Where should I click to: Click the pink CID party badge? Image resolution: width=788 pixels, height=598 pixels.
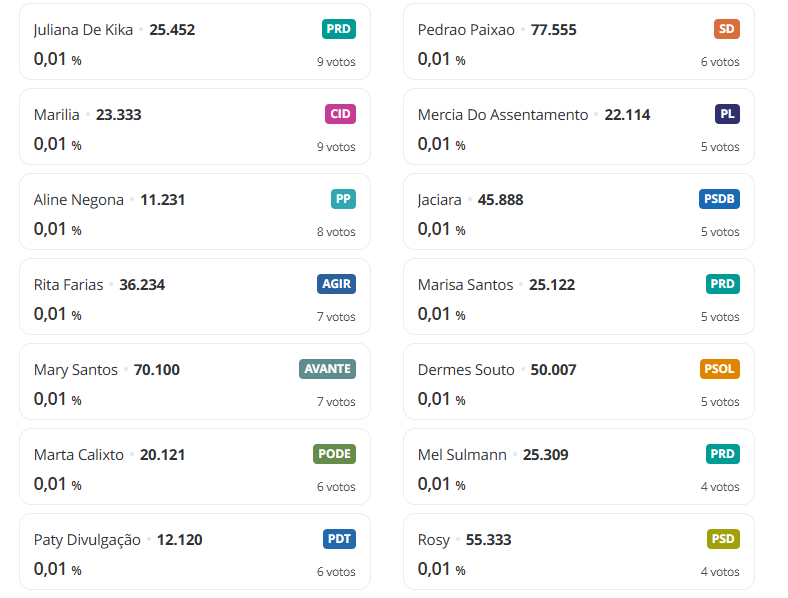[340, 114]
